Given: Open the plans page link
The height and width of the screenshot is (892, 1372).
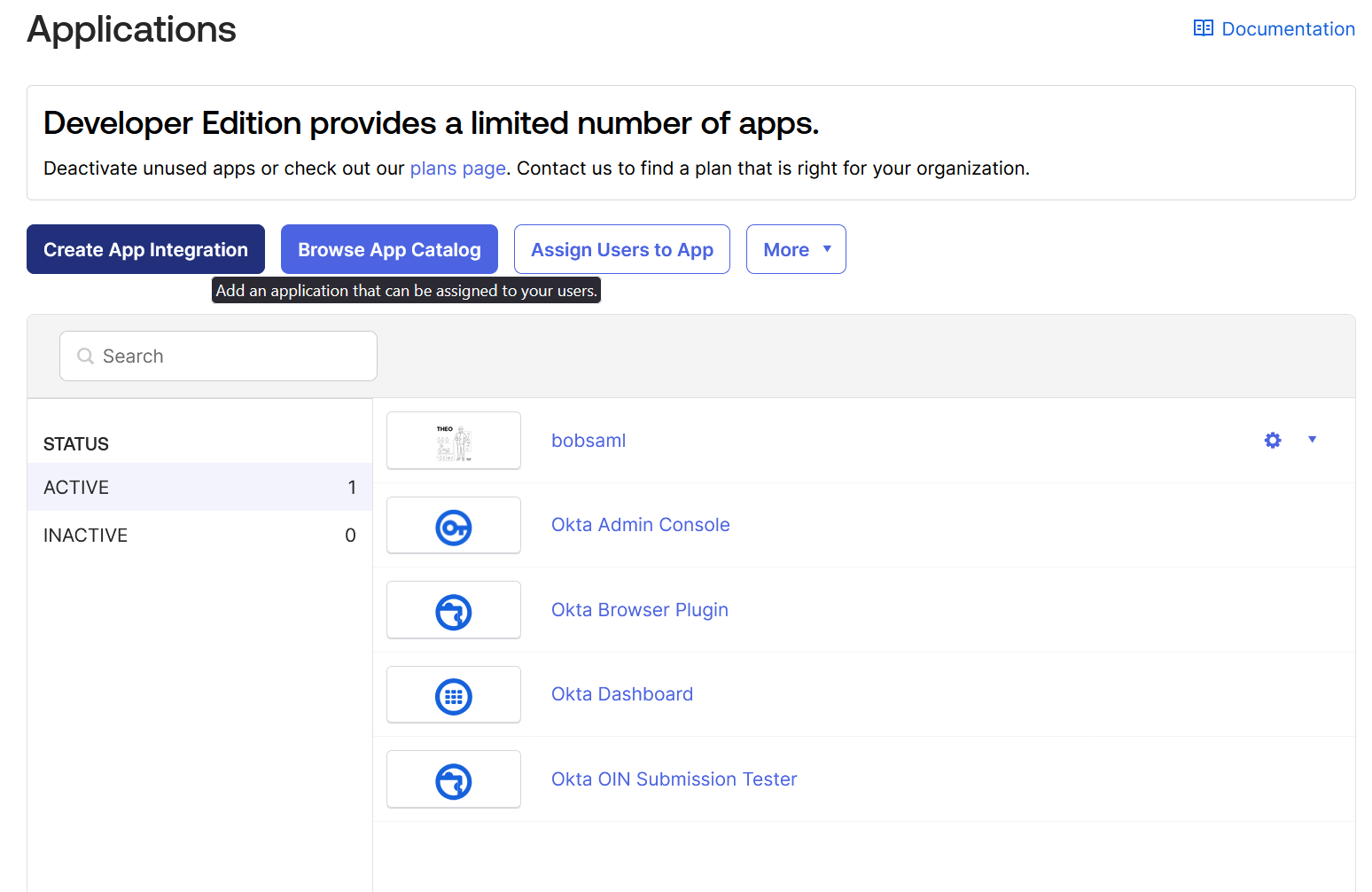Looking at the screenshot, I should click(x=457, y=168).
